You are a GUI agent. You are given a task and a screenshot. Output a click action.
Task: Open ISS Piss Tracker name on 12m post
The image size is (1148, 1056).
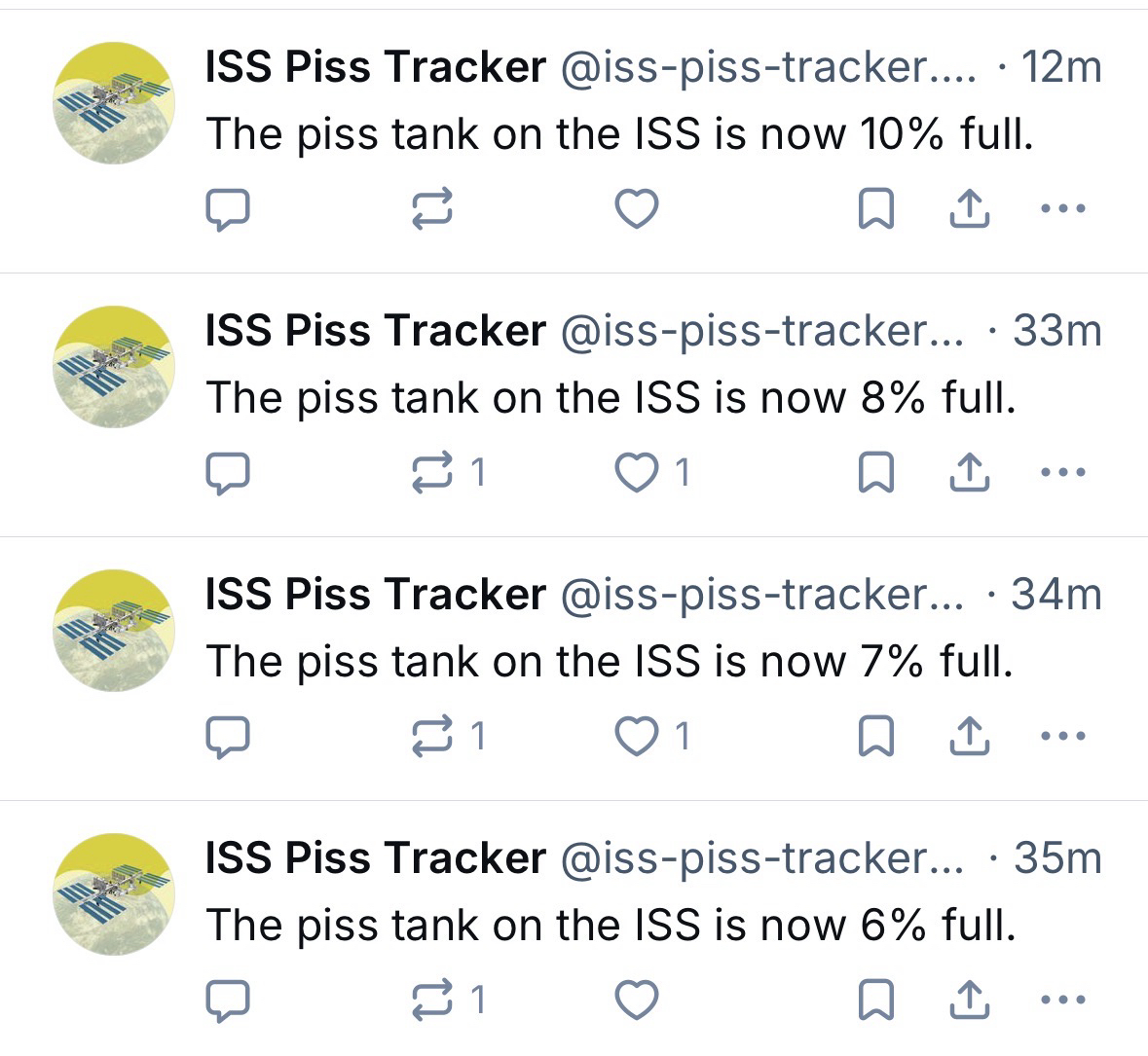pos(375,67)
